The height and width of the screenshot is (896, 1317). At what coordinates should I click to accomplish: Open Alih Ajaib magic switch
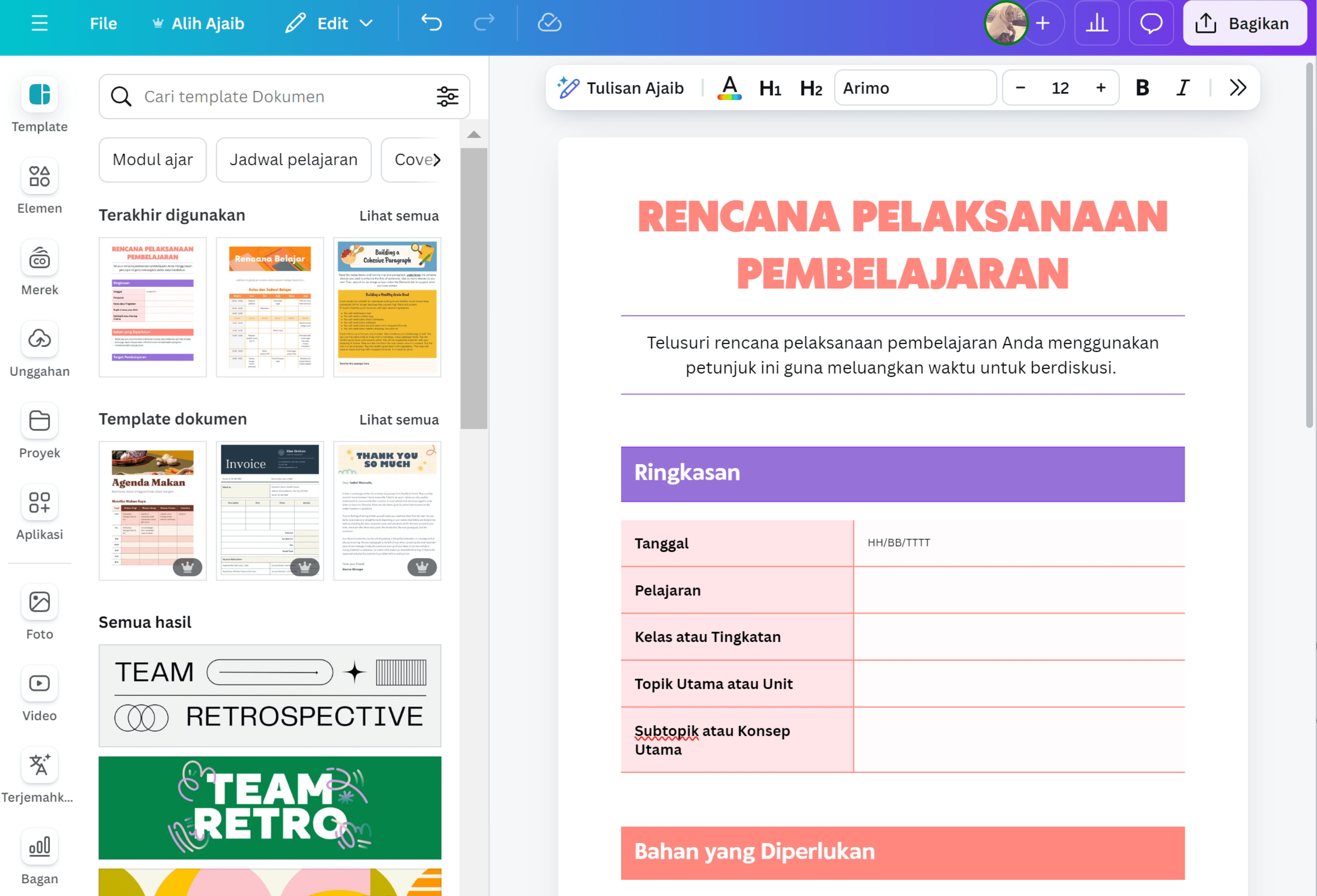198,23
